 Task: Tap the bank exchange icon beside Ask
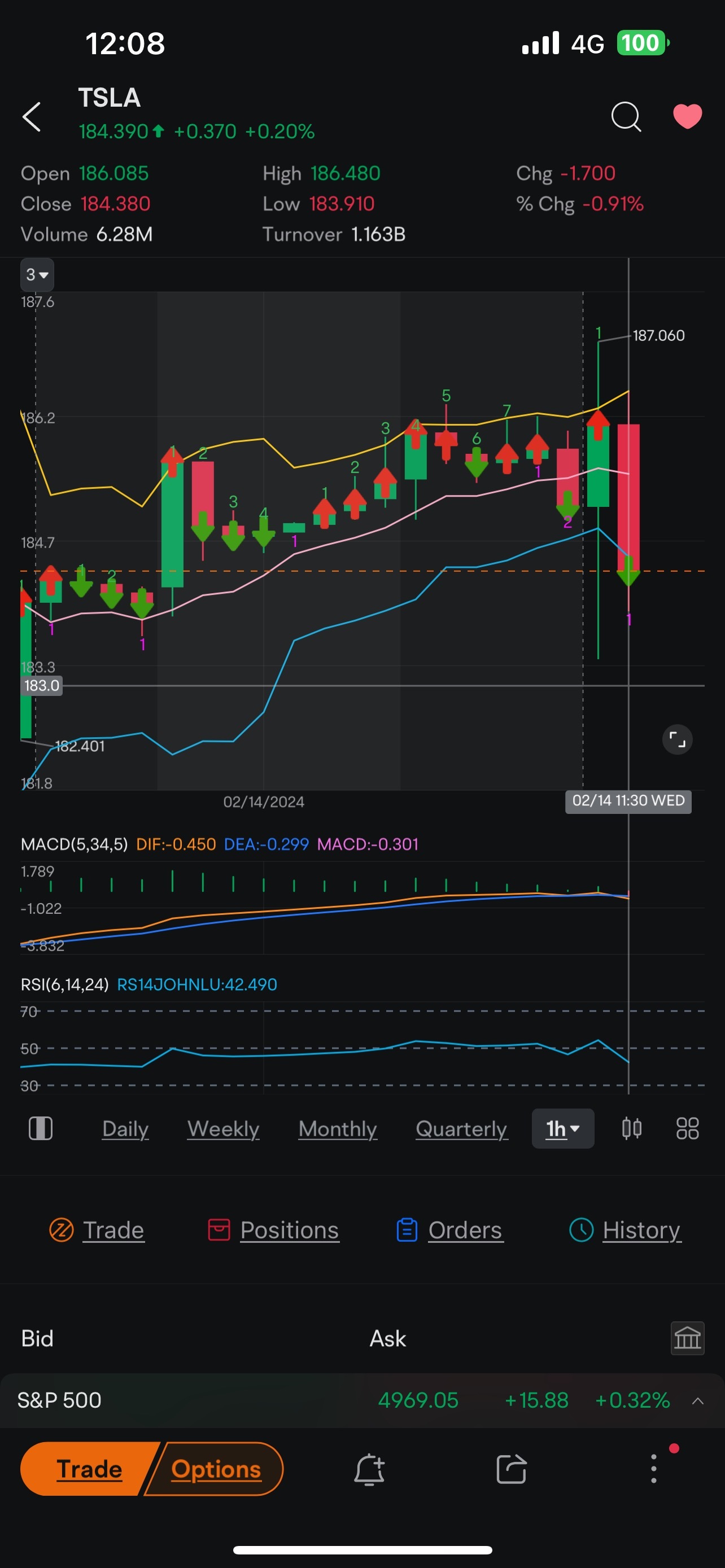687,1338
